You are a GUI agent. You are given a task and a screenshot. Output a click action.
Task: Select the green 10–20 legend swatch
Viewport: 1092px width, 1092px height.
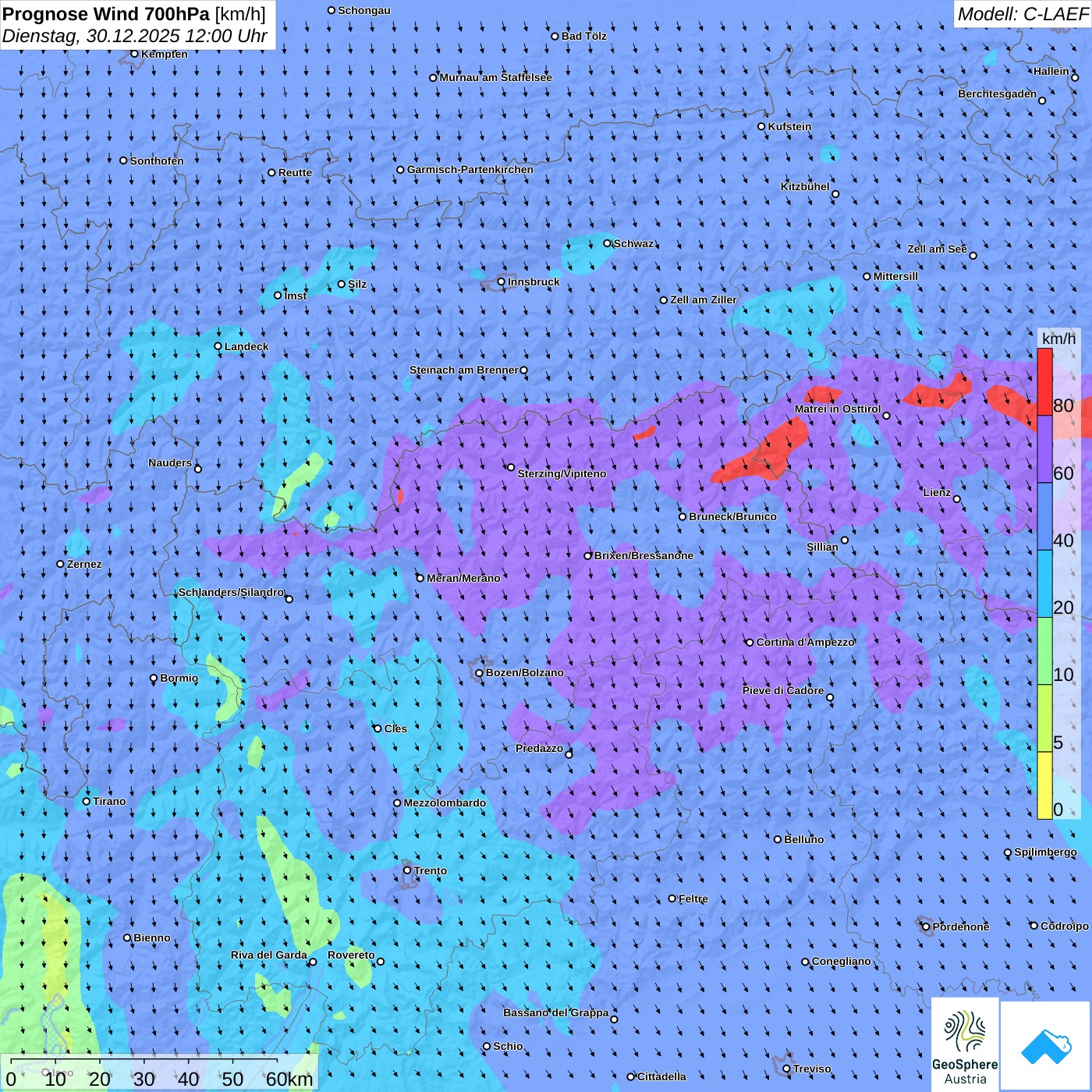tap(1044, 651)
